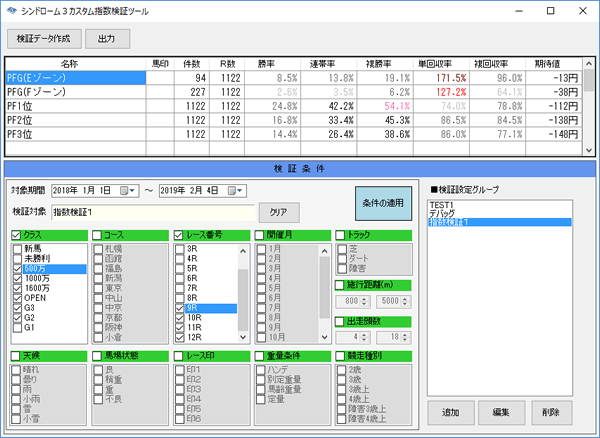The width and height of the screenshot is (600, 438).
Task: Check the 8R race number checkbox
Action: click(x=179, y=298)
